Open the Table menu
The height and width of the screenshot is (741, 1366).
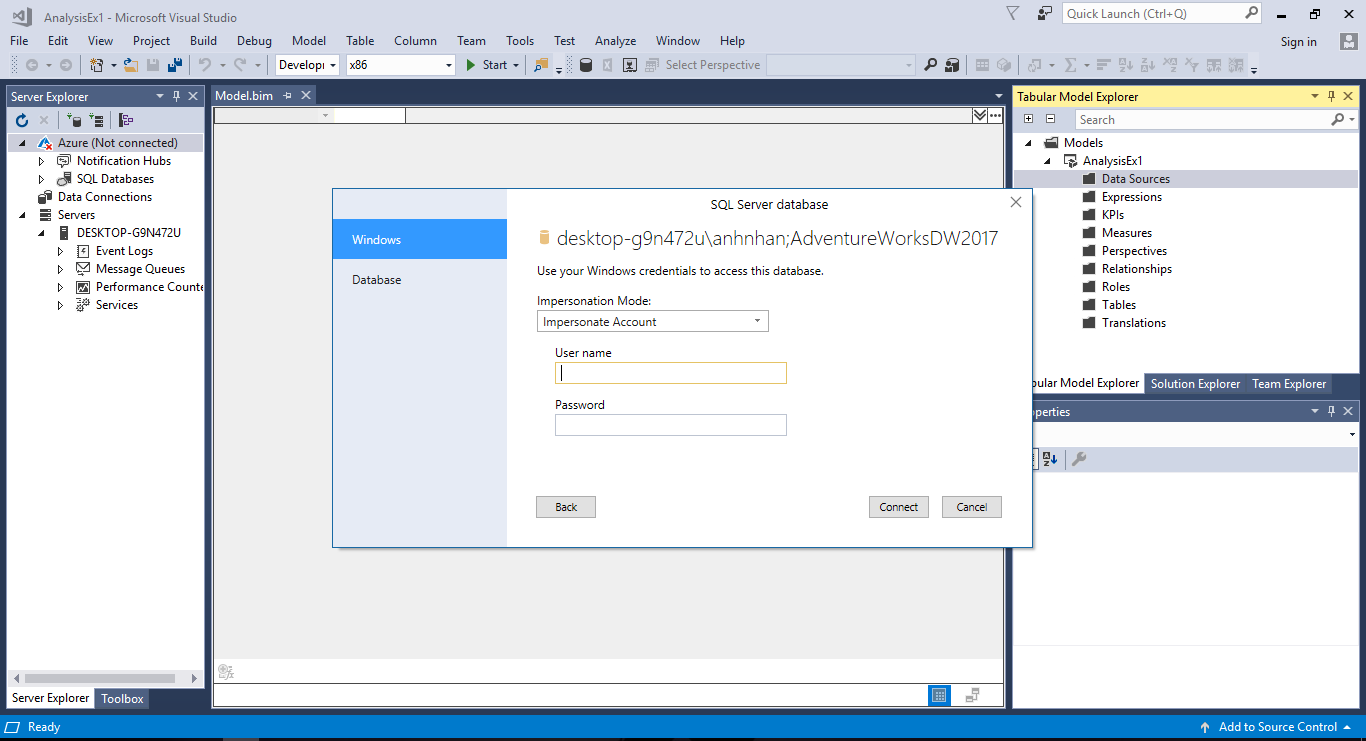click(360, 41)
